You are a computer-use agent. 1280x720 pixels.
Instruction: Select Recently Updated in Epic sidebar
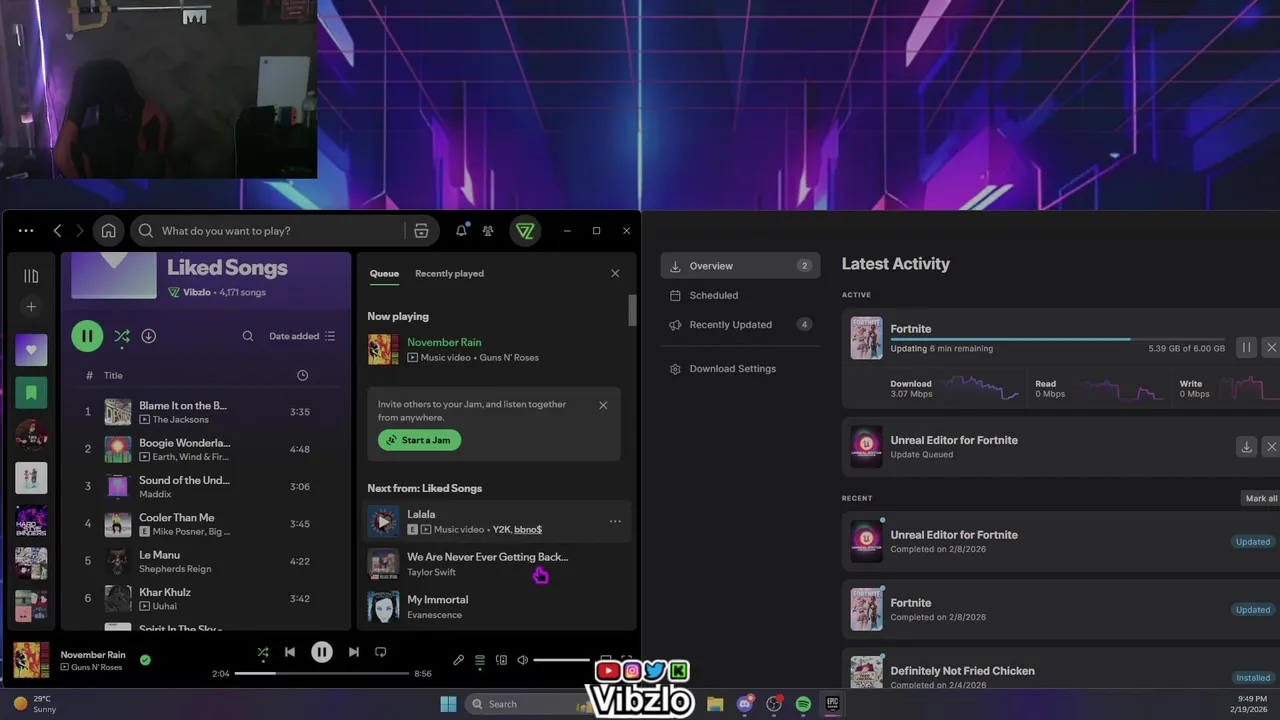coord(740,325)
